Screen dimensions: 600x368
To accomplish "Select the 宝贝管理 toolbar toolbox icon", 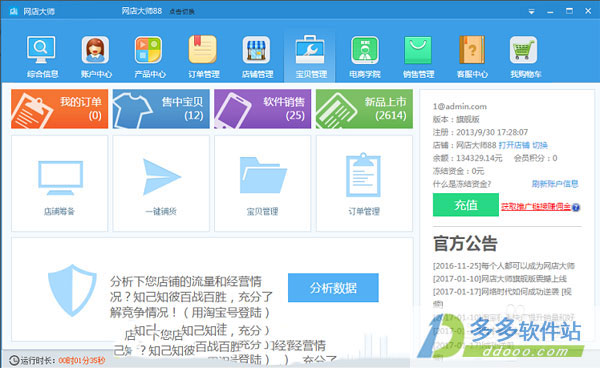I will (x=310, y=57).
